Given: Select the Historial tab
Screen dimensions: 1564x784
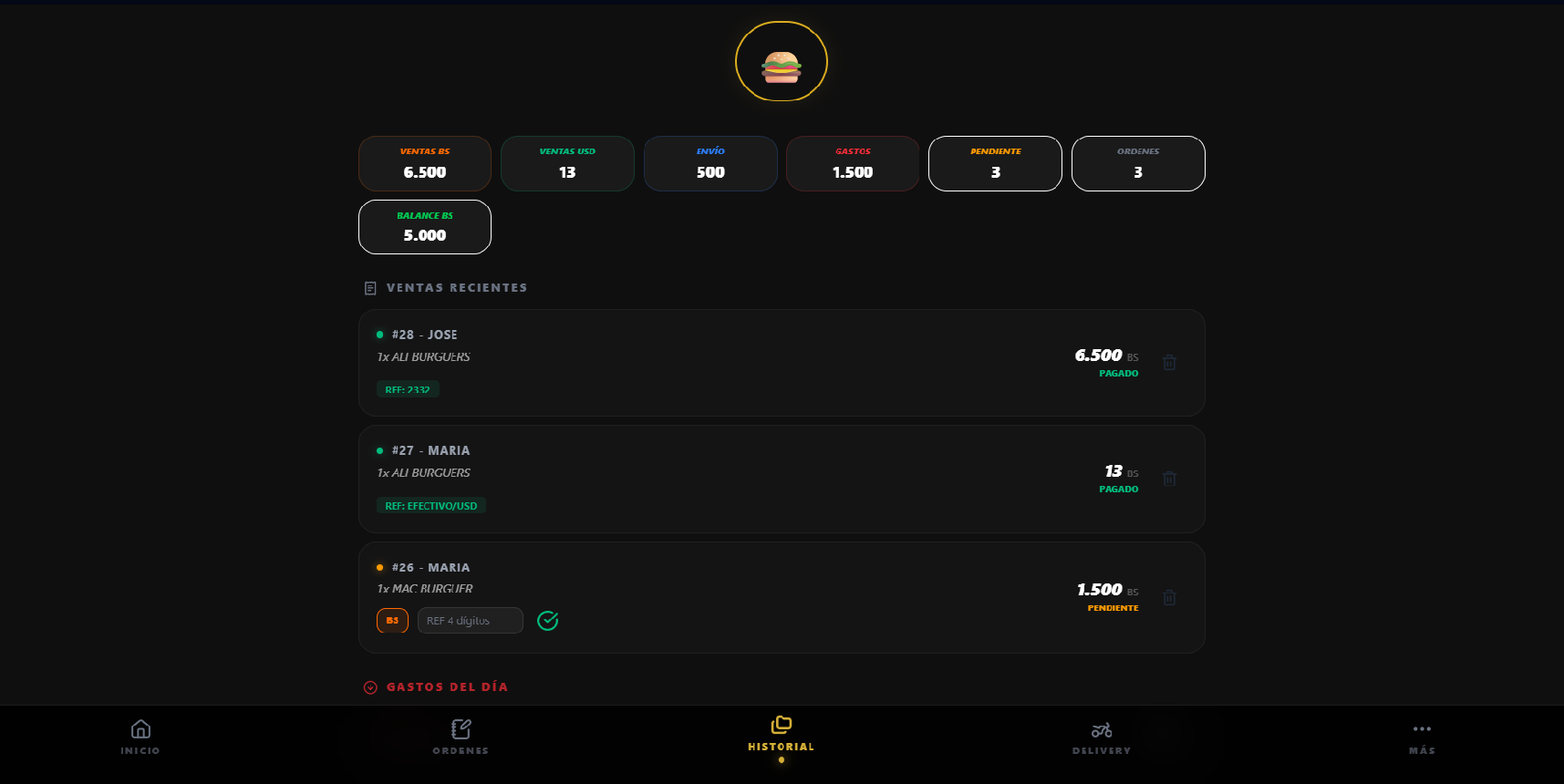Looking at the screenshot, I should (782, 736).
